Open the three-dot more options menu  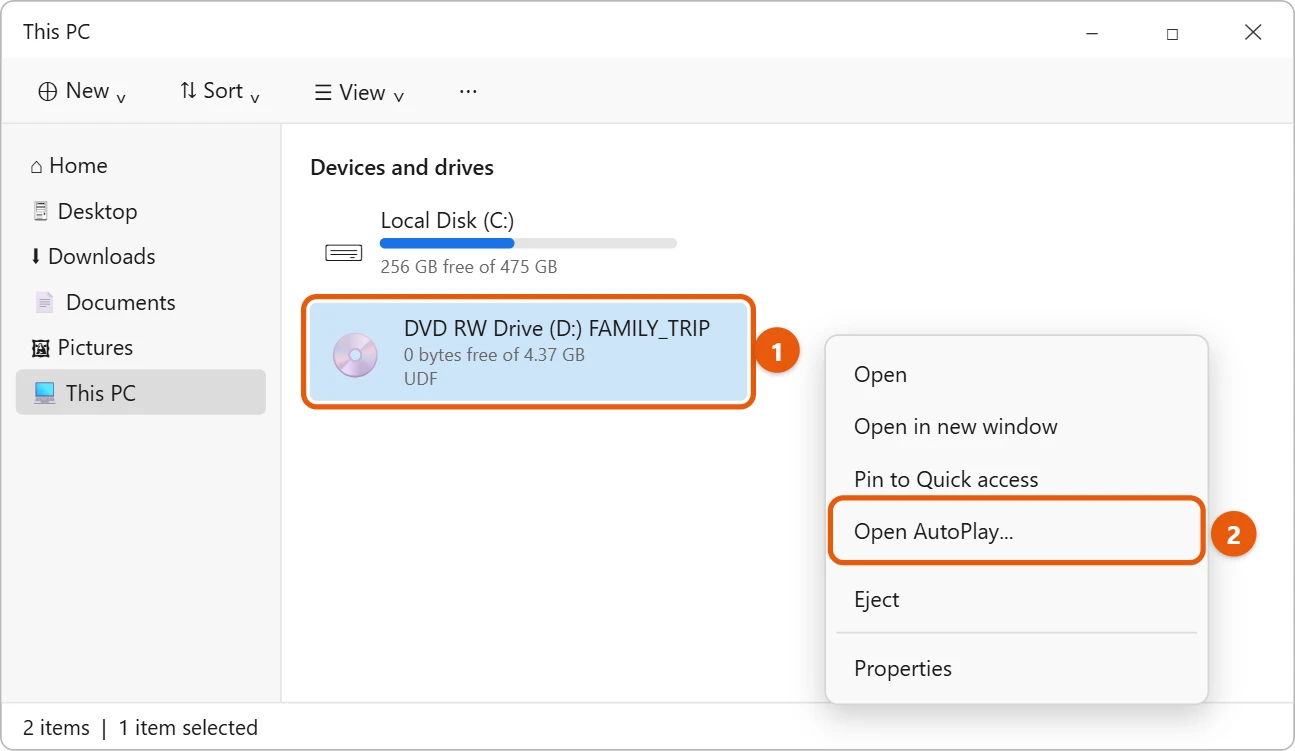coord(468,91)
